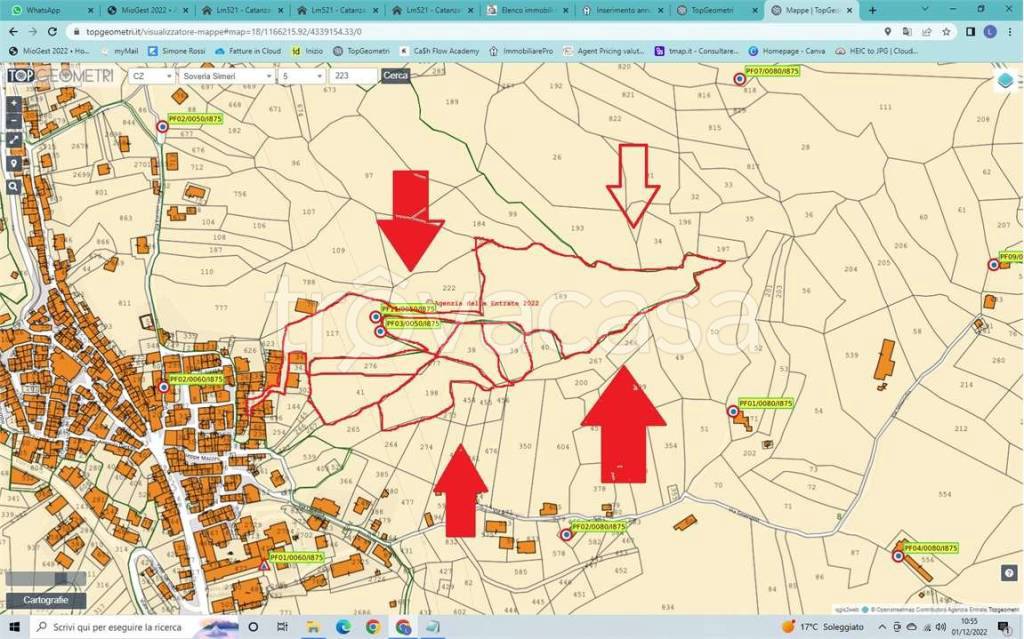1024x639 pixels.
Task: Click the parcel number field showing 223
Action: pyautogui.click(x=353, y=76)
